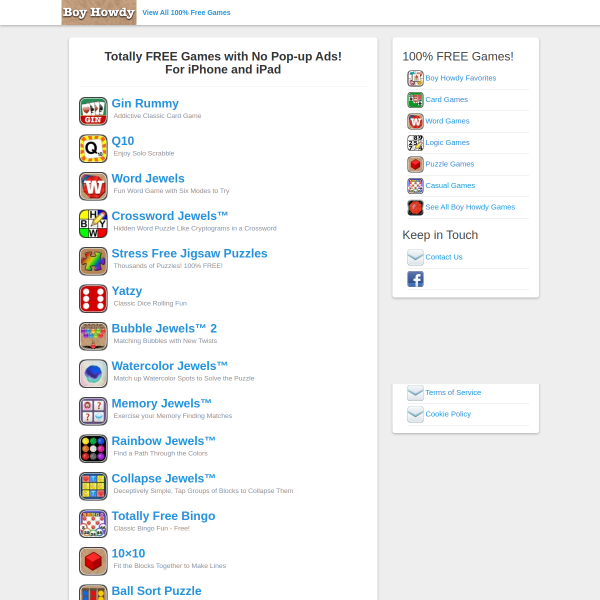600x600 pixels.
Task: Click the Rainbow Jewels app icon
Action: tap(93, 448)
